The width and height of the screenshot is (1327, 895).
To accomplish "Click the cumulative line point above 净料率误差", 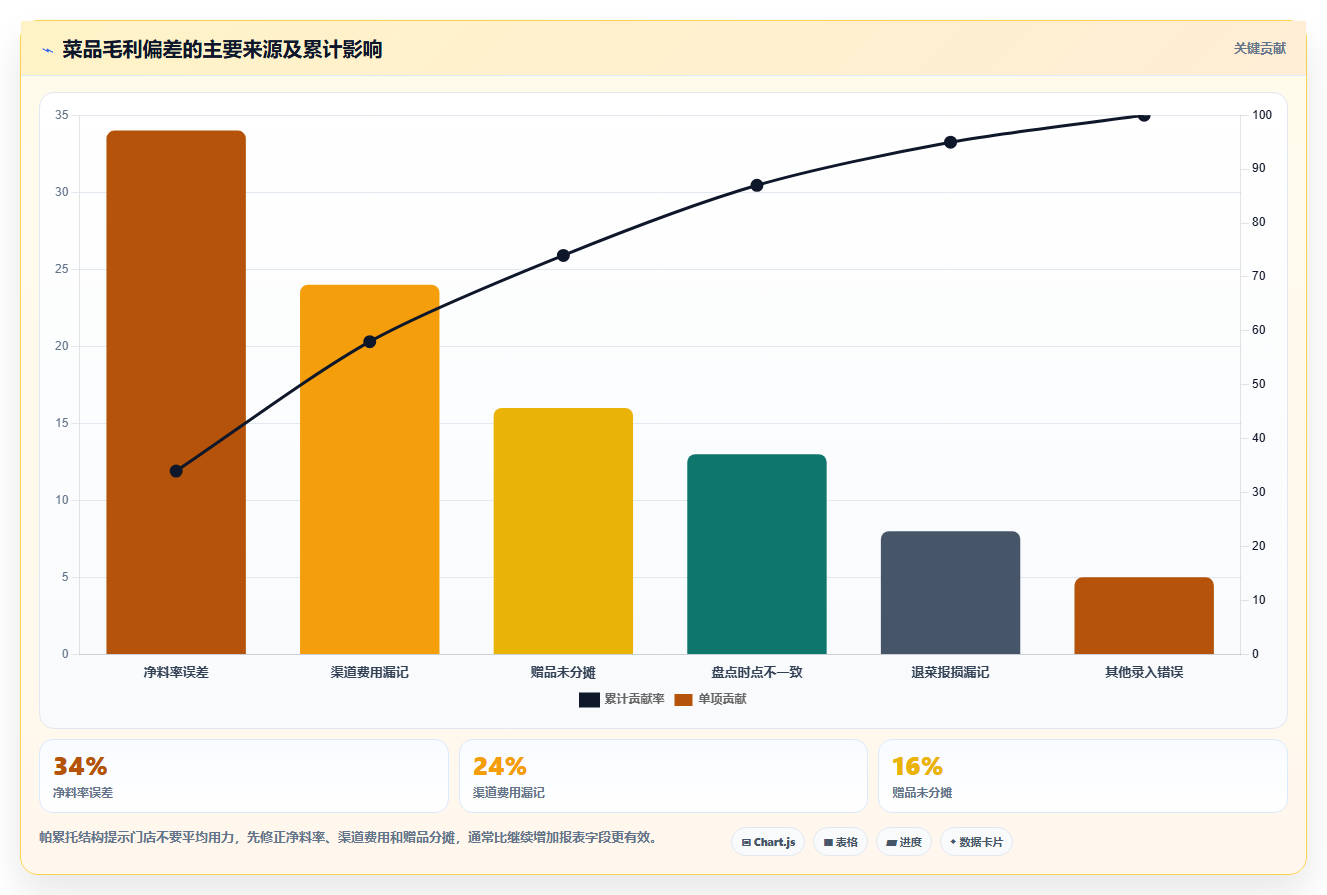I will click(x=176, y=471).
